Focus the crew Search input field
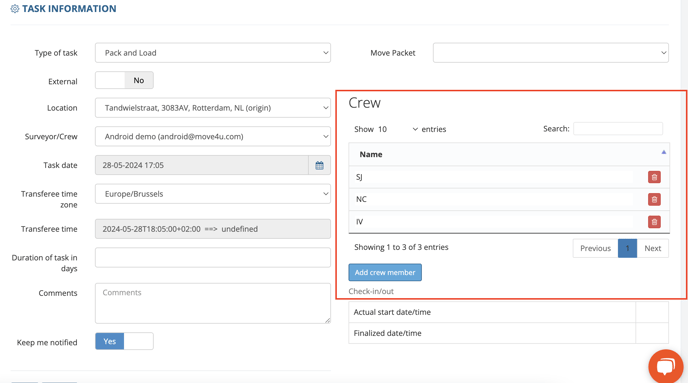Image resolution: width=688 pixels, height=383 pixels. click(x=618, y=129)
